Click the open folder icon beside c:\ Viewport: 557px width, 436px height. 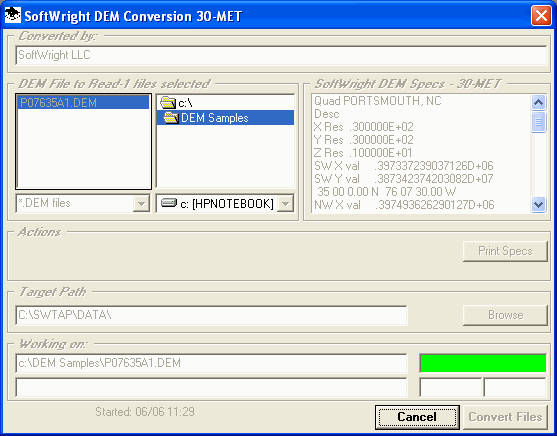[168, 103]
